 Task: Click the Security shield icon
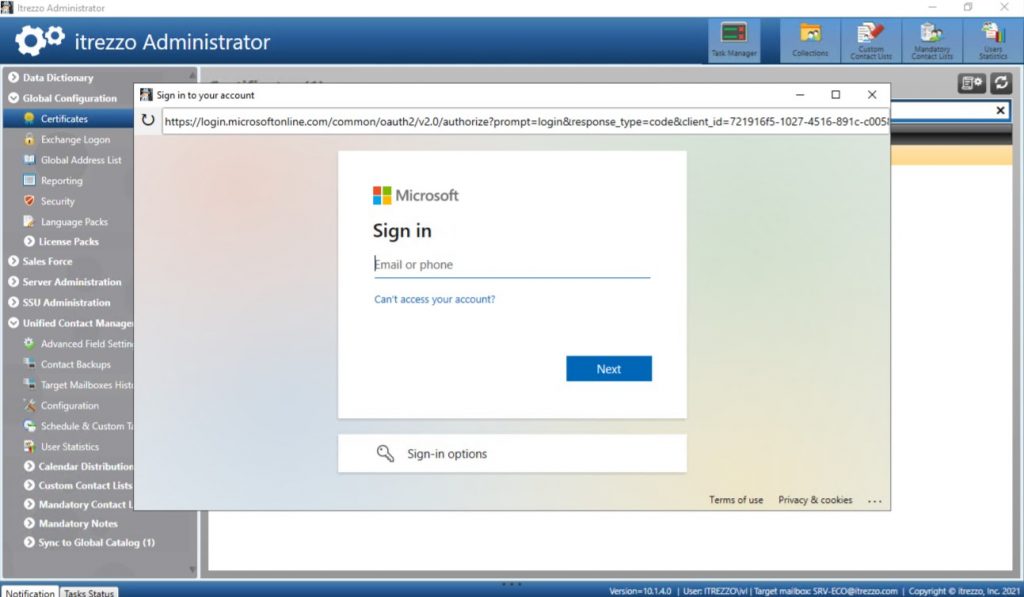[29, 201]
